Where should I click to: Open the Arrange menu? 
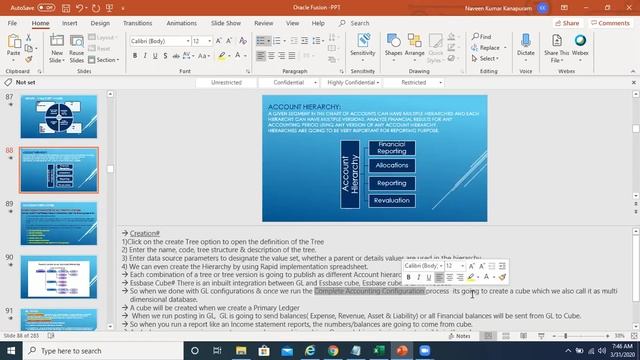(414, 48)
